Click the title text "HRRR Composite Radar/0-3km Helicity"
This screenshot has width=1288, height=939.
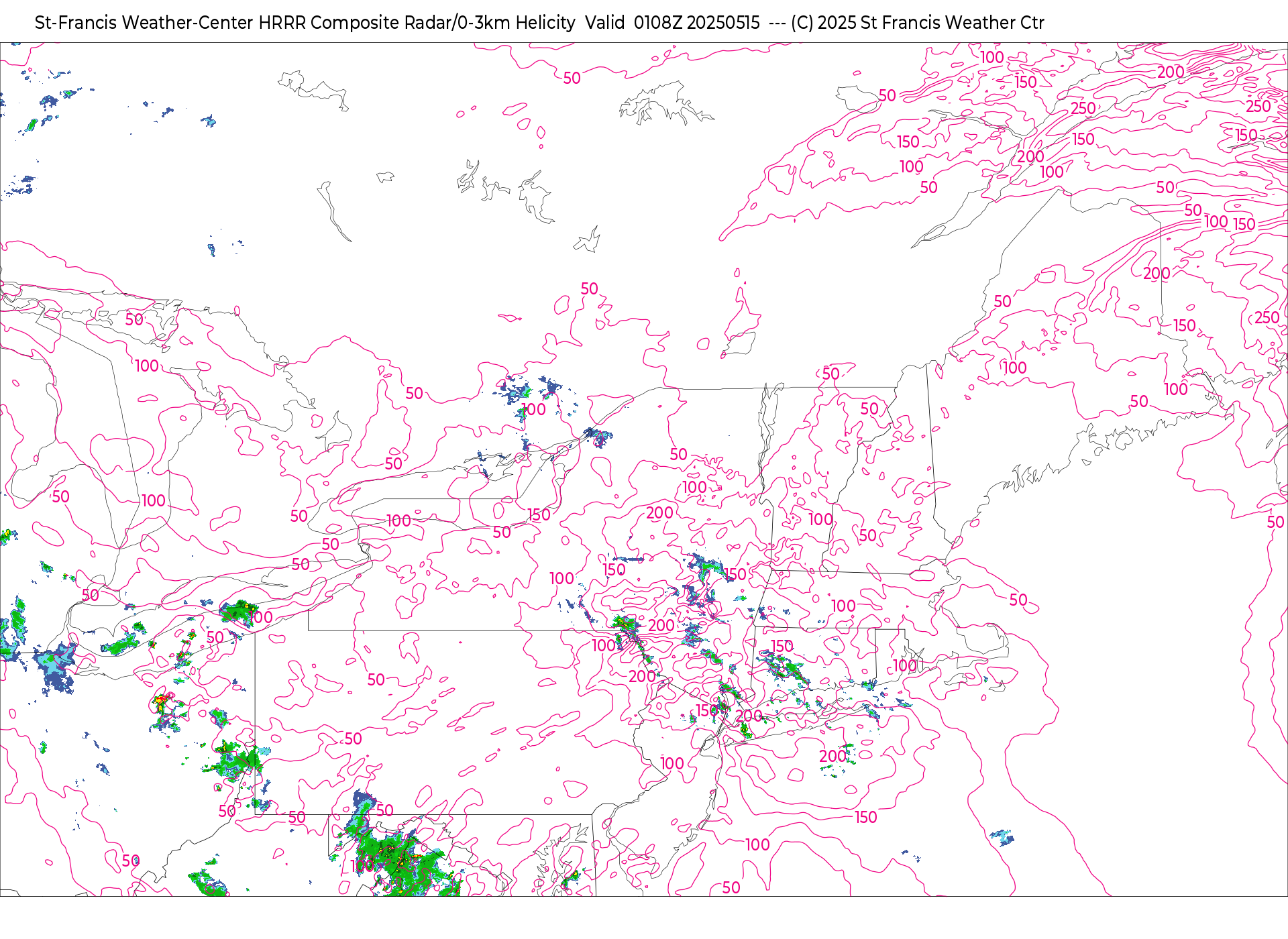click(x=417, y=23)
